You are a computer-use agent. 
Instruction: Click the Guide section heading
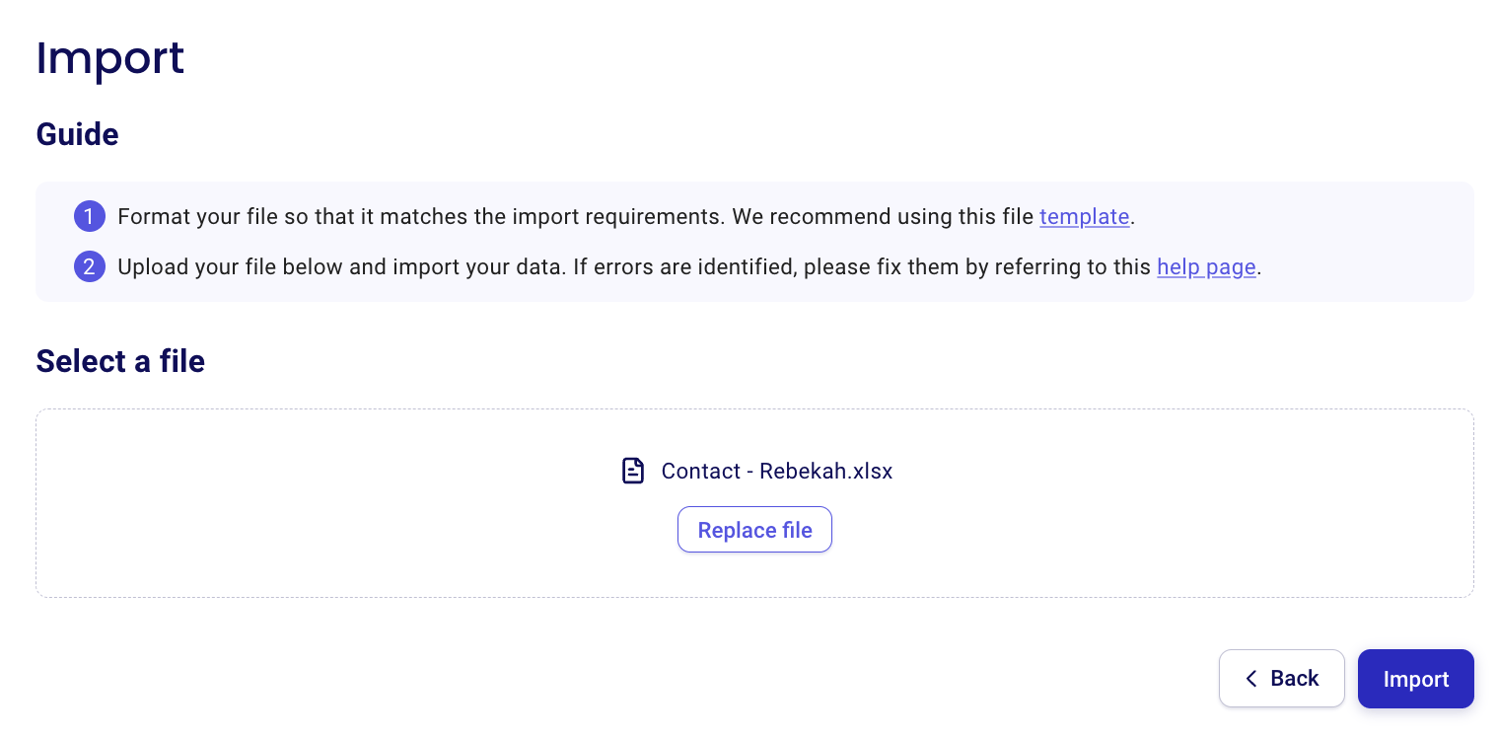(x=77, y=134)
